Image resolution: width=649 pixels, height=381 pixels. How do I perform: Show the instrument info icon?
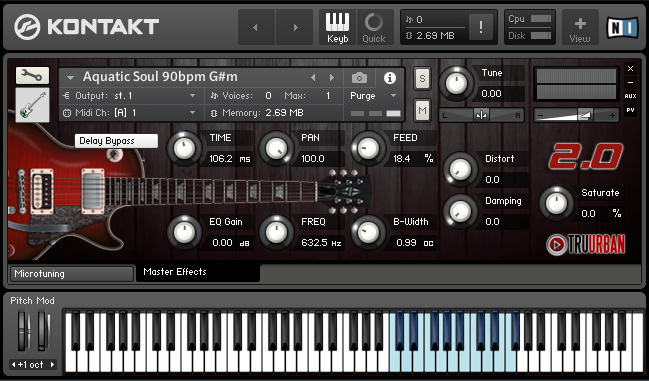[x=389, y=78]
